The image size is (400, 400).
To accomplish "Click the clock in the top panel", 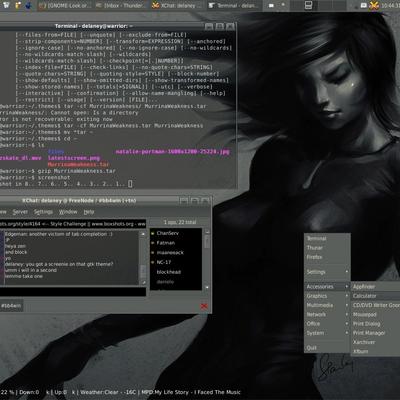I will click(390, 6).
